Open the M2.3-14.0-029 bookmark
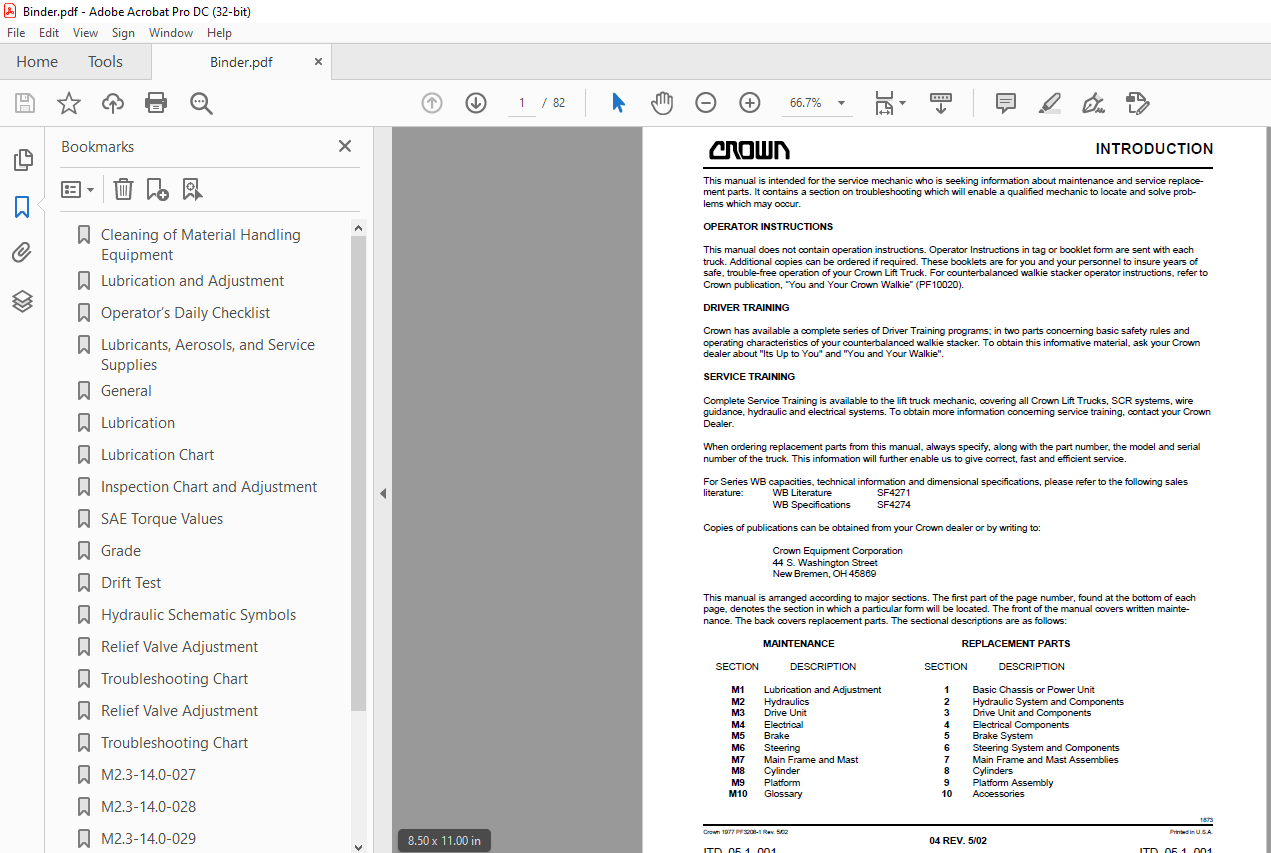This screenshot has height=853, width=1271. [148, 839]
